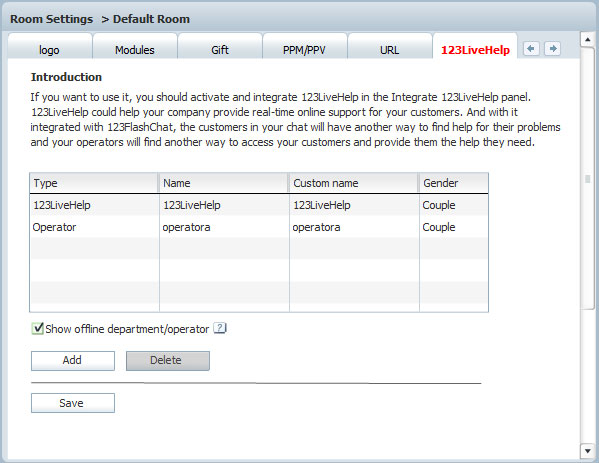This screenshot has height=463, width=599.
Task: Sort by the Custom name column header
Action: 353,183
